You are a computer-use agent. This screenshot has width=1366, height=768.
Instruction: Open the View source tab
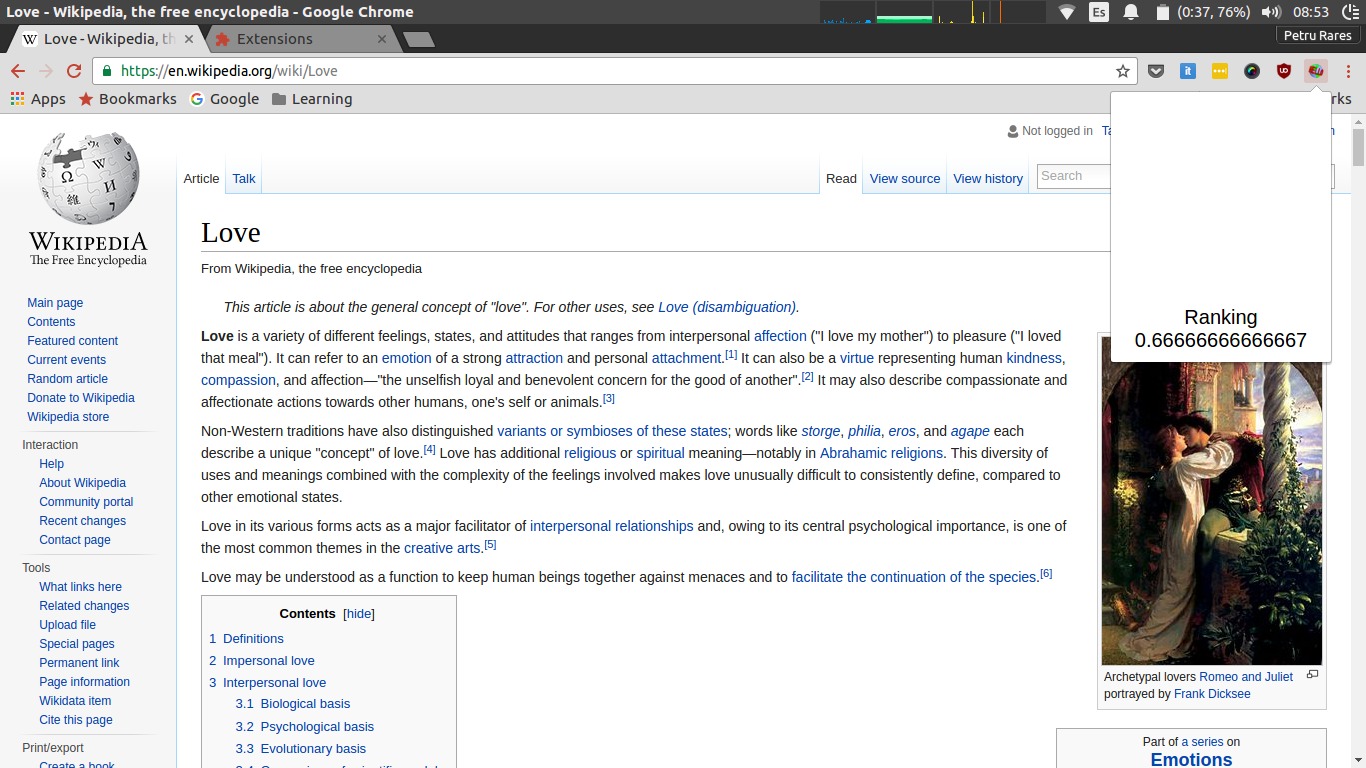click(905, 178)
